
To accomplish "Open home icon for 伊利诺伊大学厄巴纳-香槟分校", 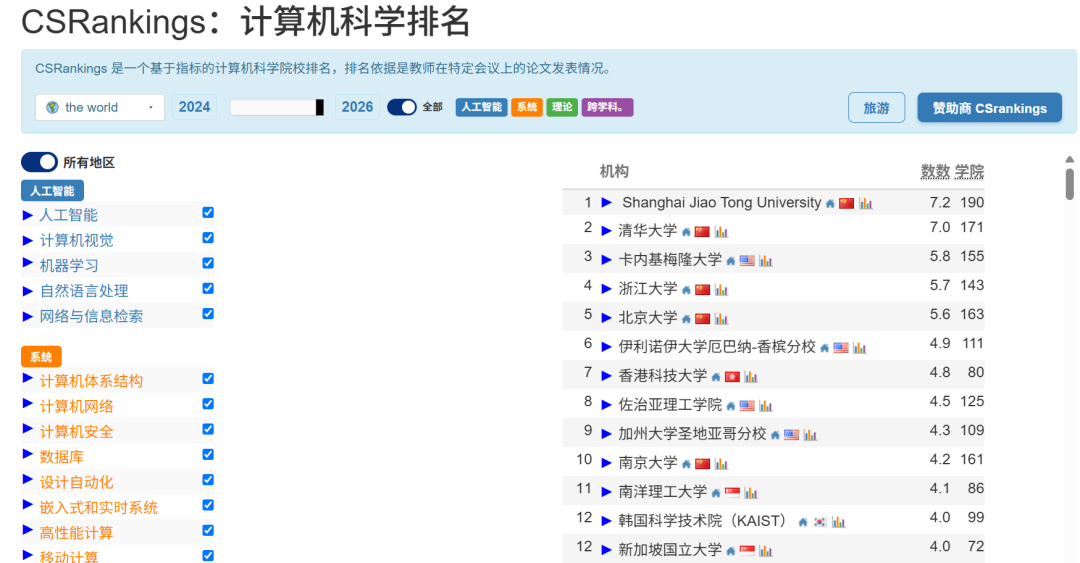I will click(824, 348).
